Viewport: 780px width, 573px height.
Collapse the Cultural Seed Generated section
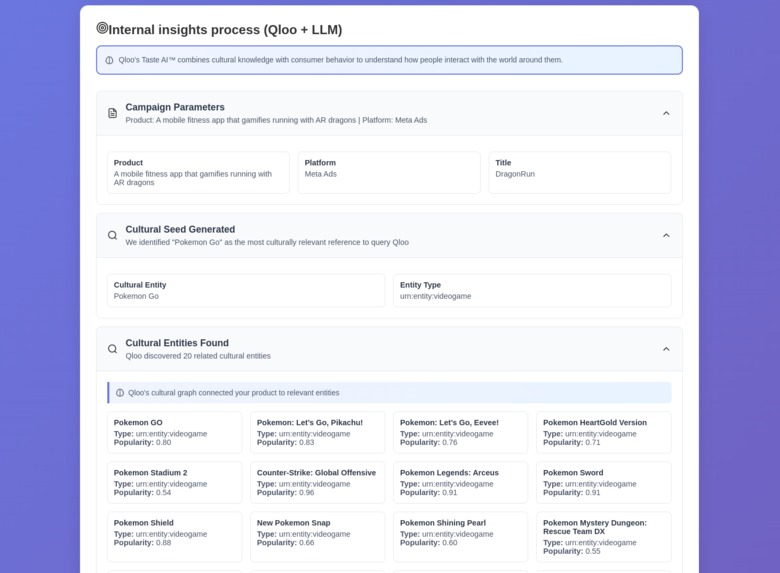coord(666,235)
